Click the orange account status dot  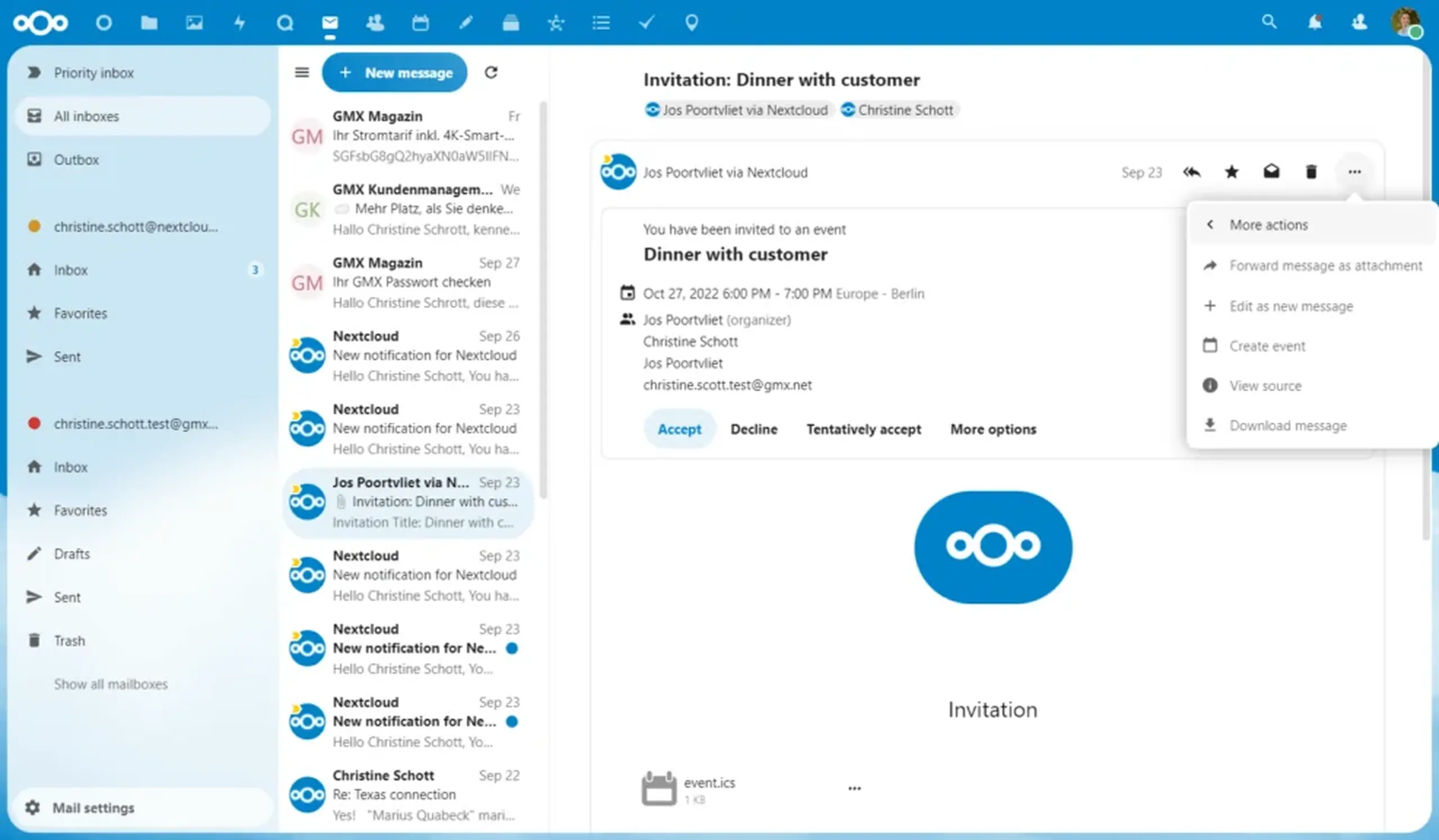pos(34,226)
